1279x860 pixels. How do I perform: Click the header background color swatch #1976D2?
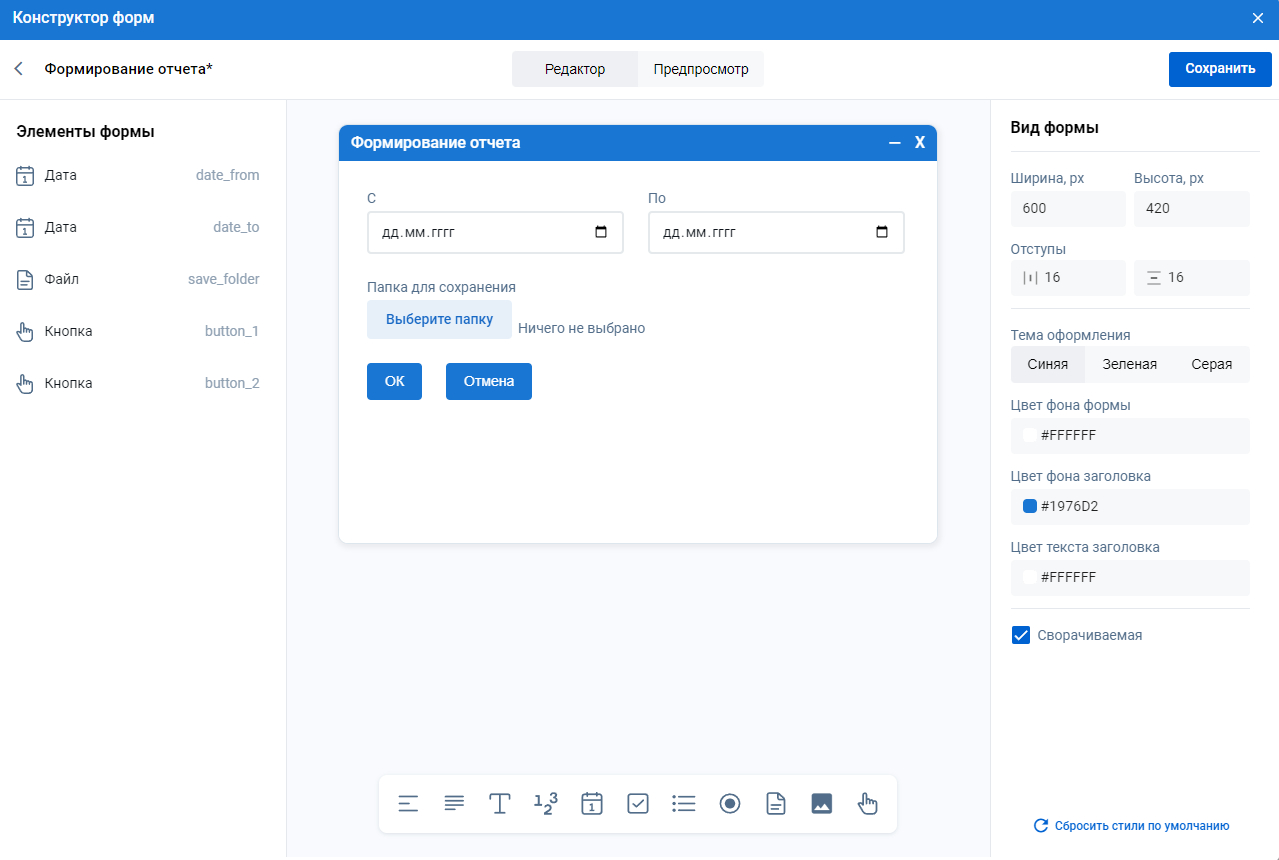pyautogui.click(x=1029, y=506)
